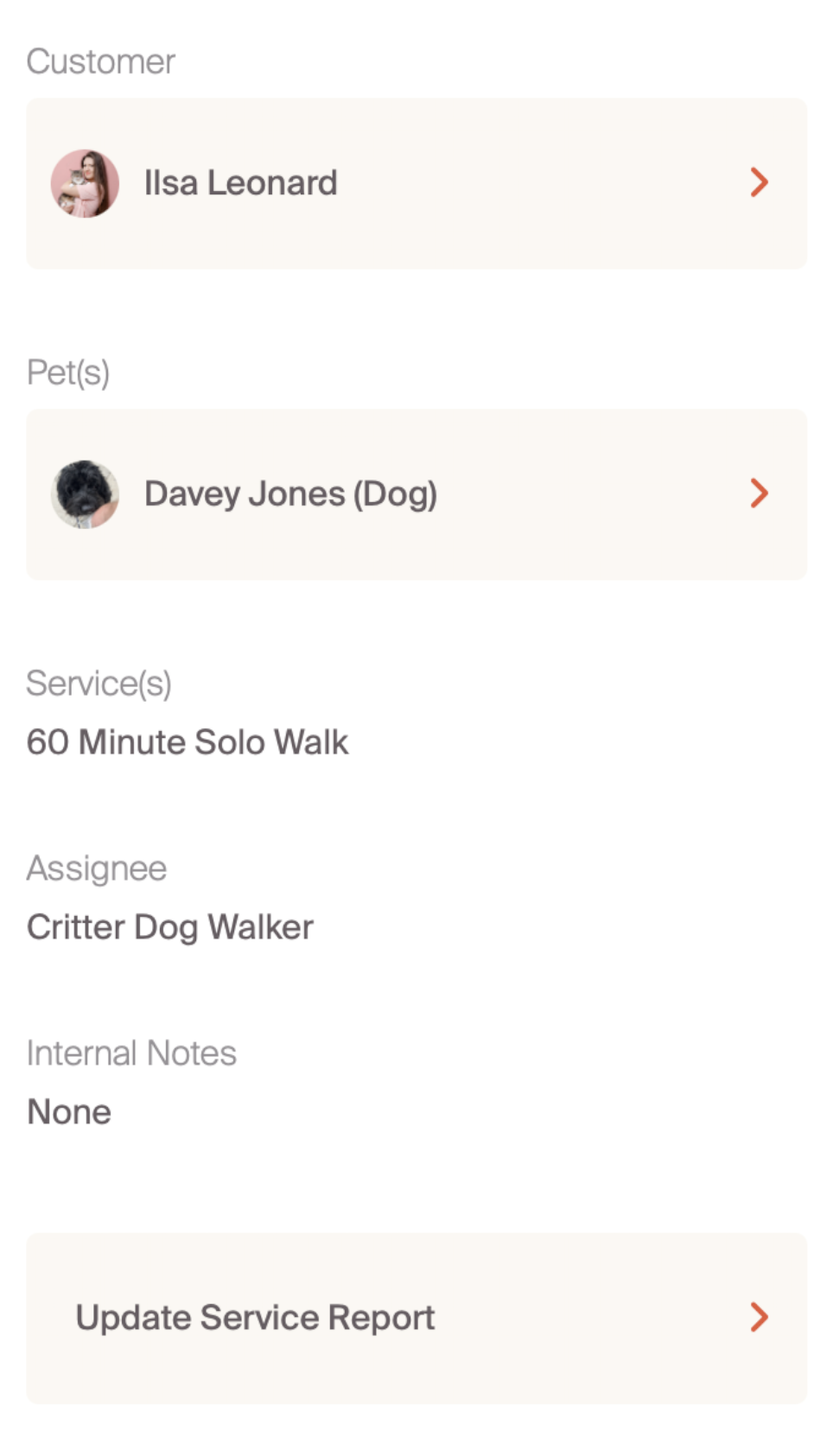Click the chevron arrow beside Ilsa Leonard
The height and width of the screenshot is (1431, 840).
coord(759,182)
